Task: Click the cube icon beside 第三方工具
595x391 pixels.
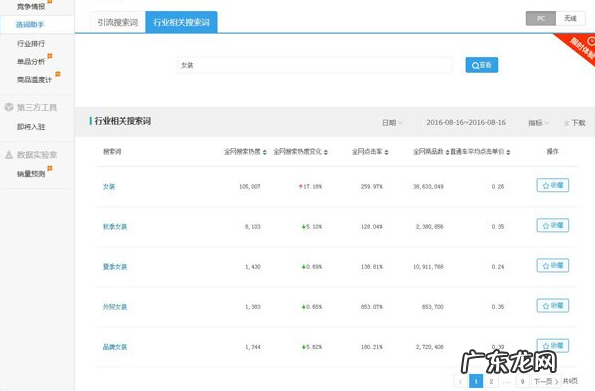Action: point(9,107)
